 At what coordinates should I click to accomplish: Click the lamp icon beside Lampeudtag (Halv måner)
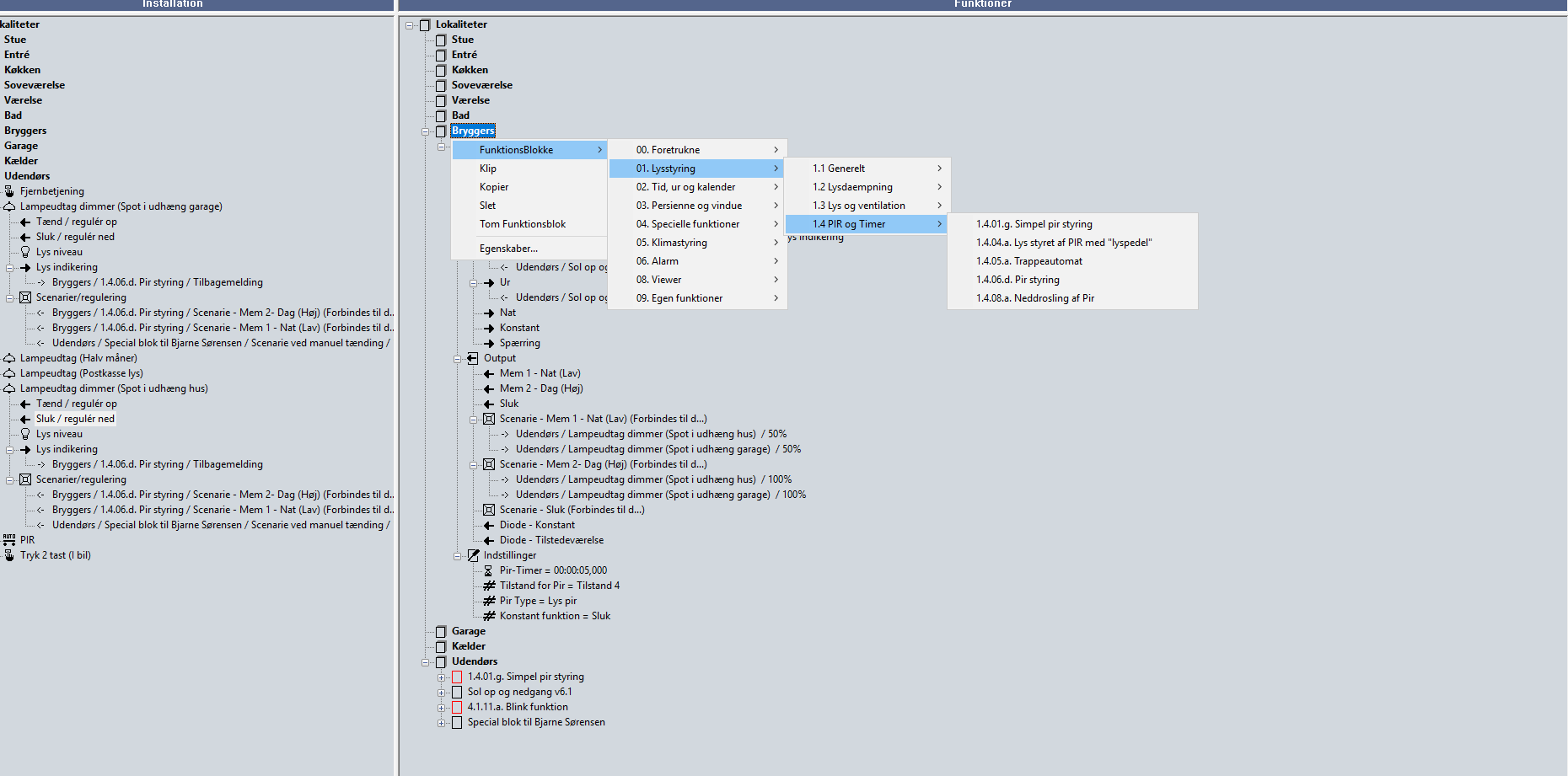(x=9, y=358)
